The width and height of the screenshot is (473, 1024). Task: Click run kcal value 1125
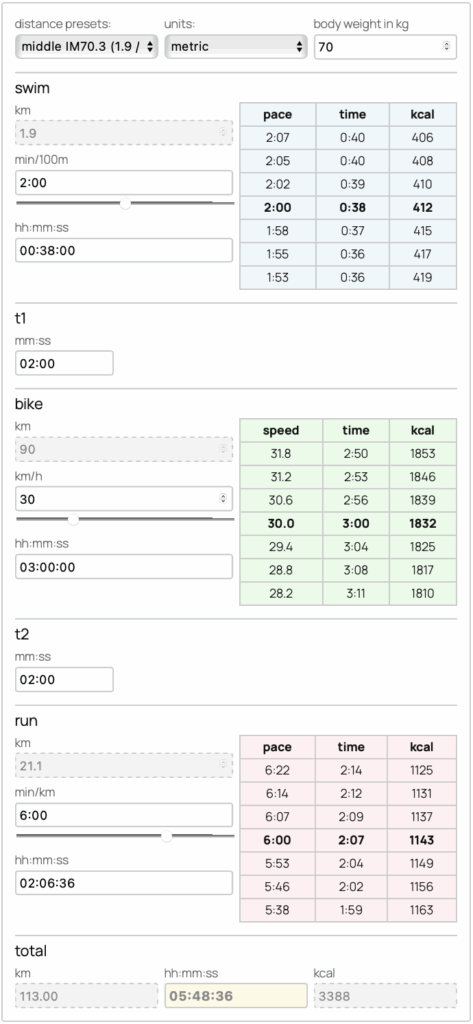[x=422, y=771]
